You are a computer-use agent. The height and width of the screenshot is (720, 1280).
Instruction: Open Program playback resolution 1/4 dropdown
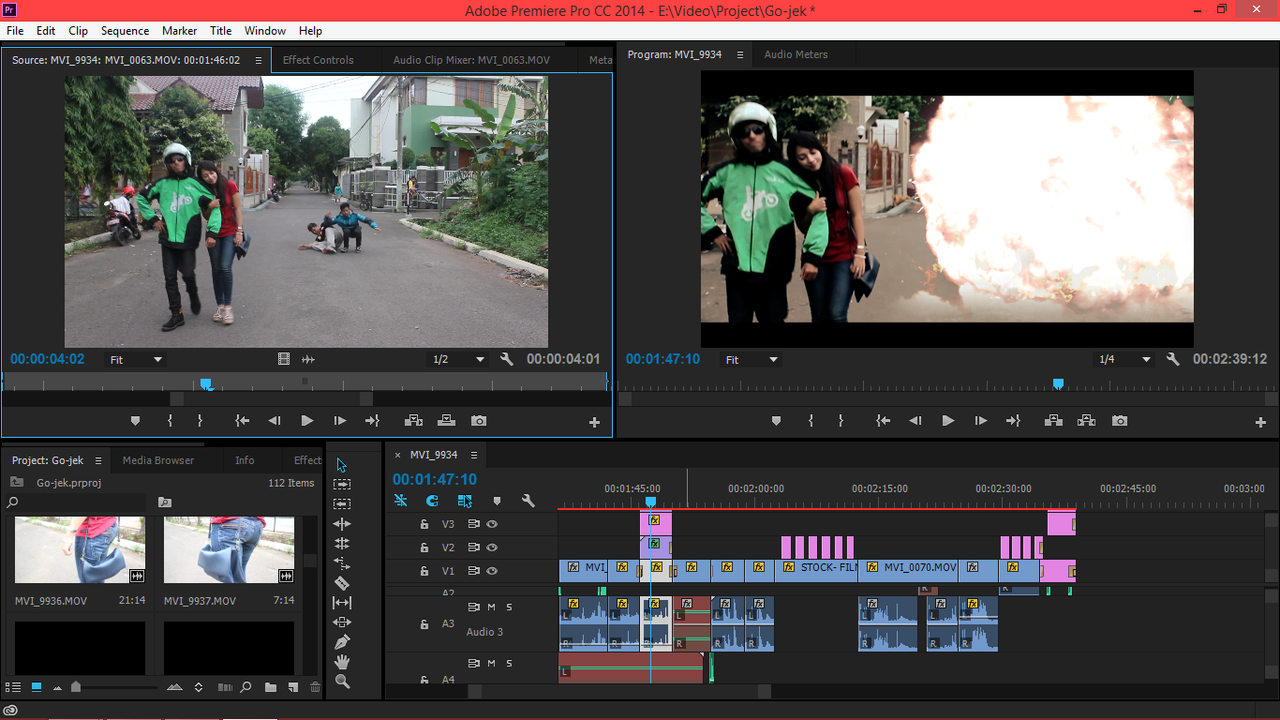(1125, 359)
